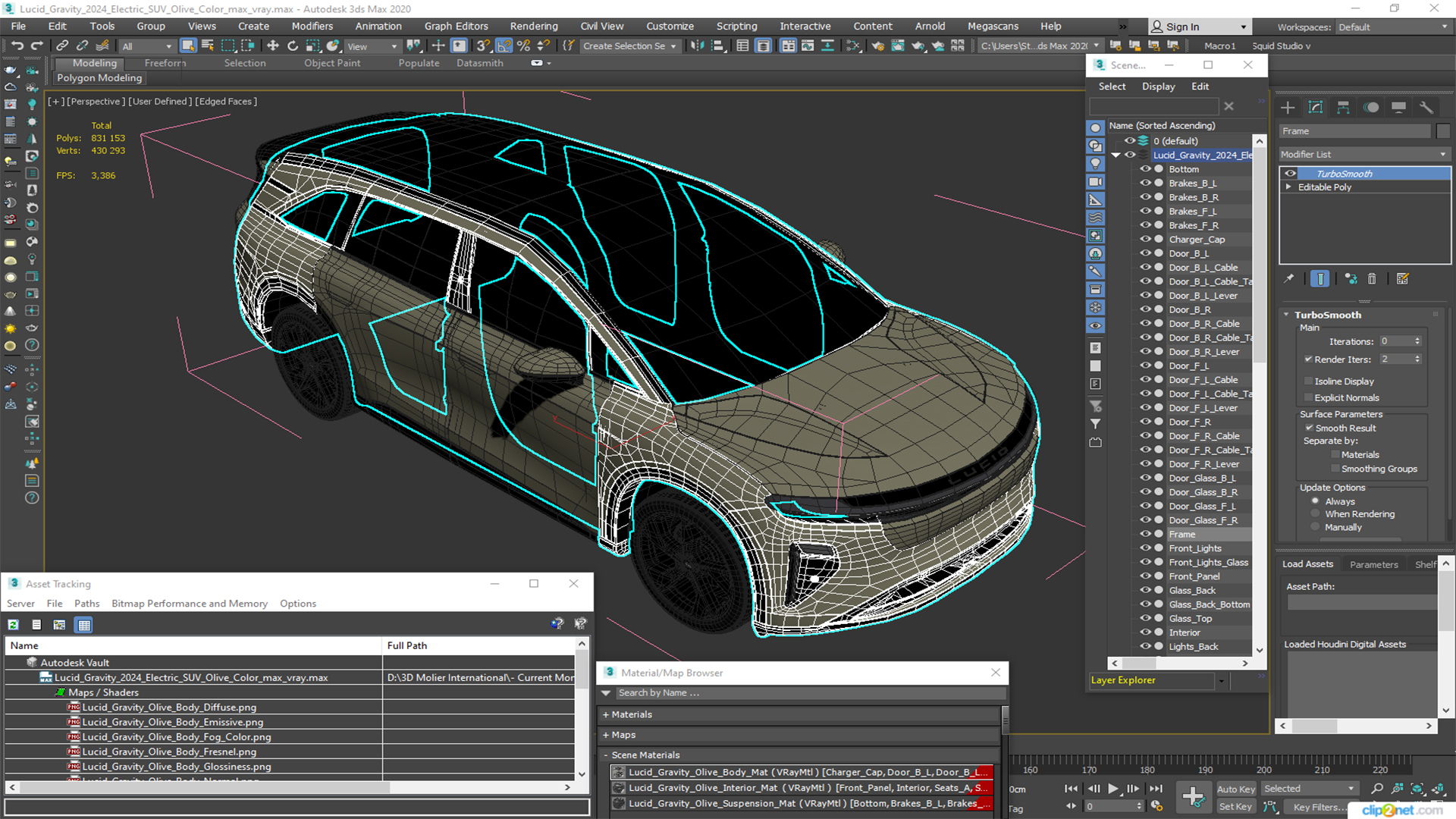Viewport: 1456px width, 819px height.
Task: Click the Frame object color swatch
Action: [1443, 131]
